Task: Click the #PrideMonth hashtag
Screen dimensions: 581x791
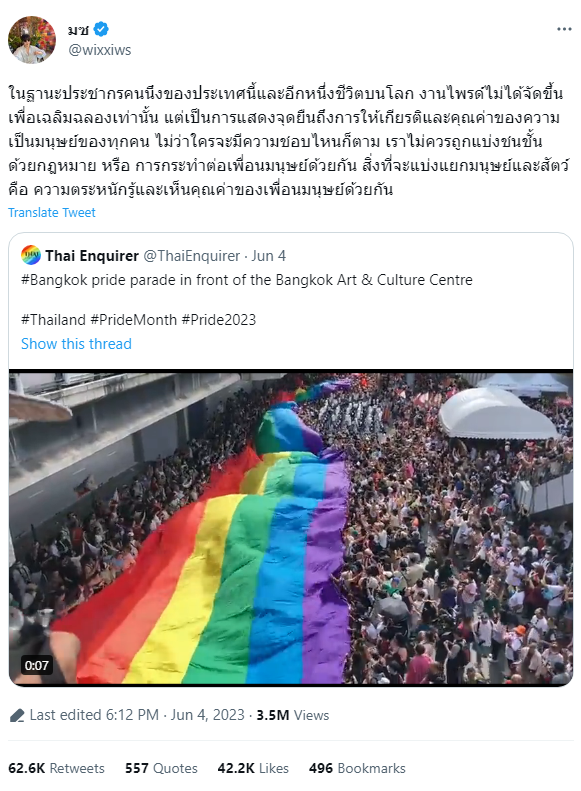Action: (134, 320)
